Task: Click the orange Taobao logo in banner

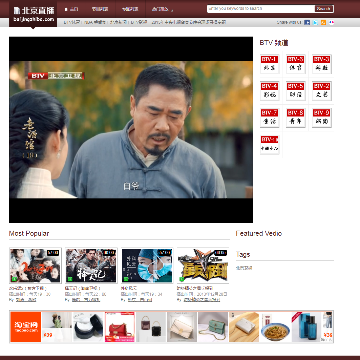Action: (25, 327)
